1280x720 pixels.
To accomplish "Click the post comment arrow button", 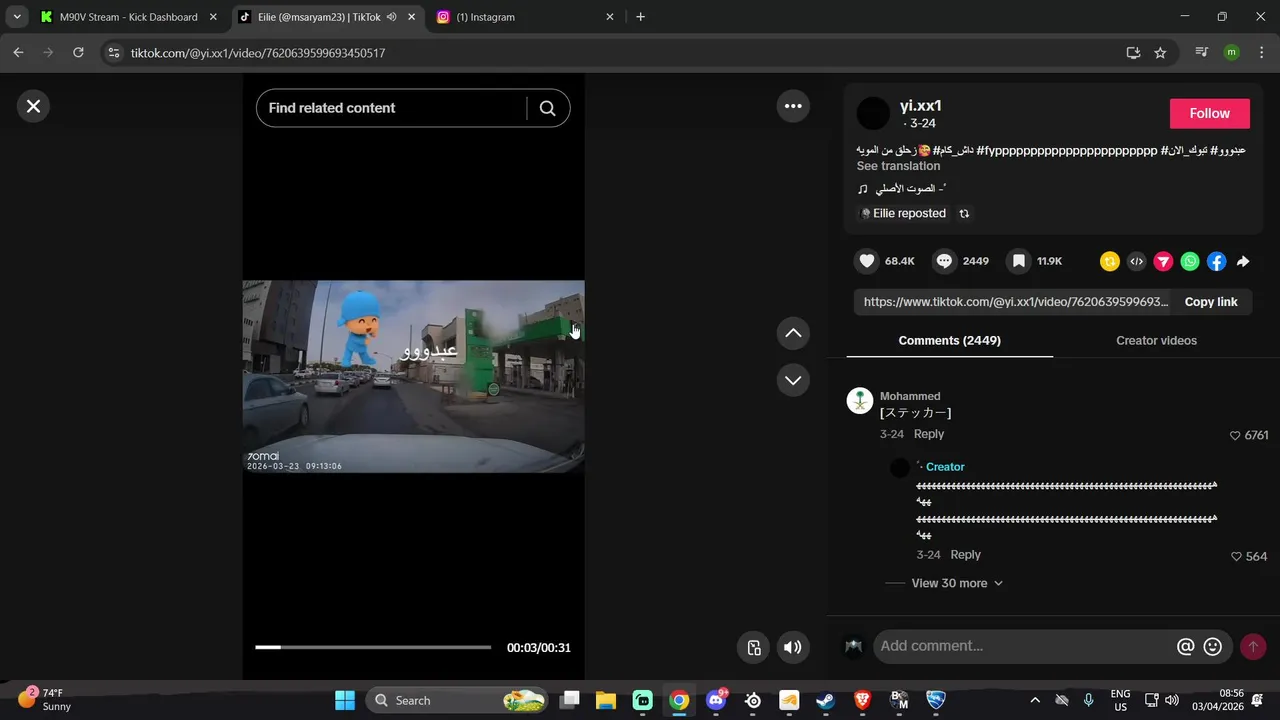I will (1253, 647).
